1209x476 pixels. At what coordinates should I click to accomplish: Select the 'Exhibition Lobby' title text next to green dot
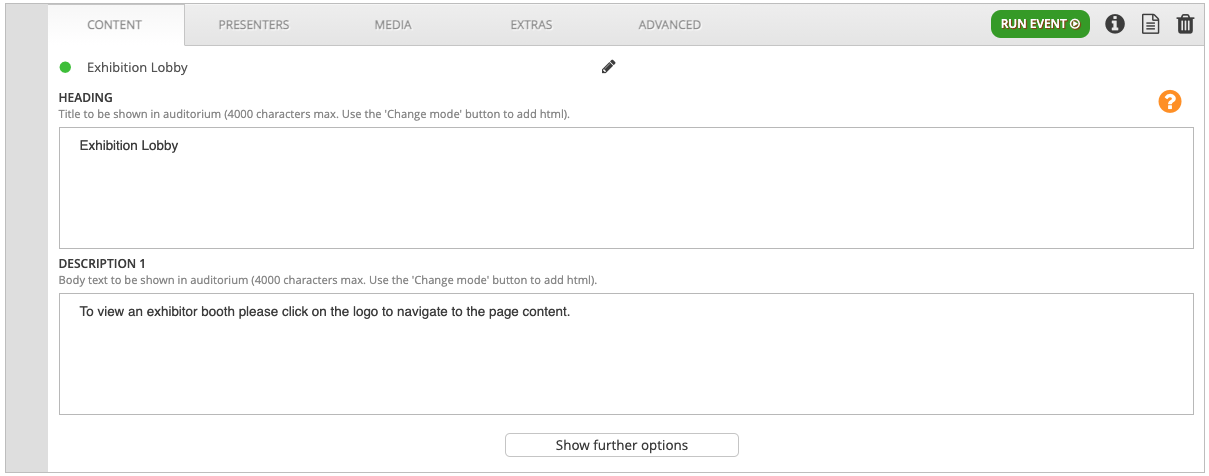coord(137,68)
